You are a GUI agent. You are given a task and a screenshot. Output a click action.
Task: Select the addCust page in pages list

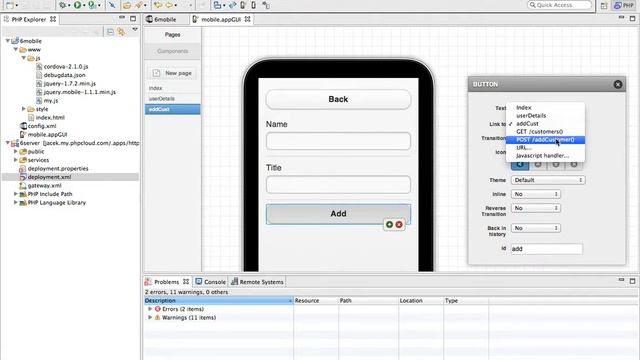tap(172, 109)
